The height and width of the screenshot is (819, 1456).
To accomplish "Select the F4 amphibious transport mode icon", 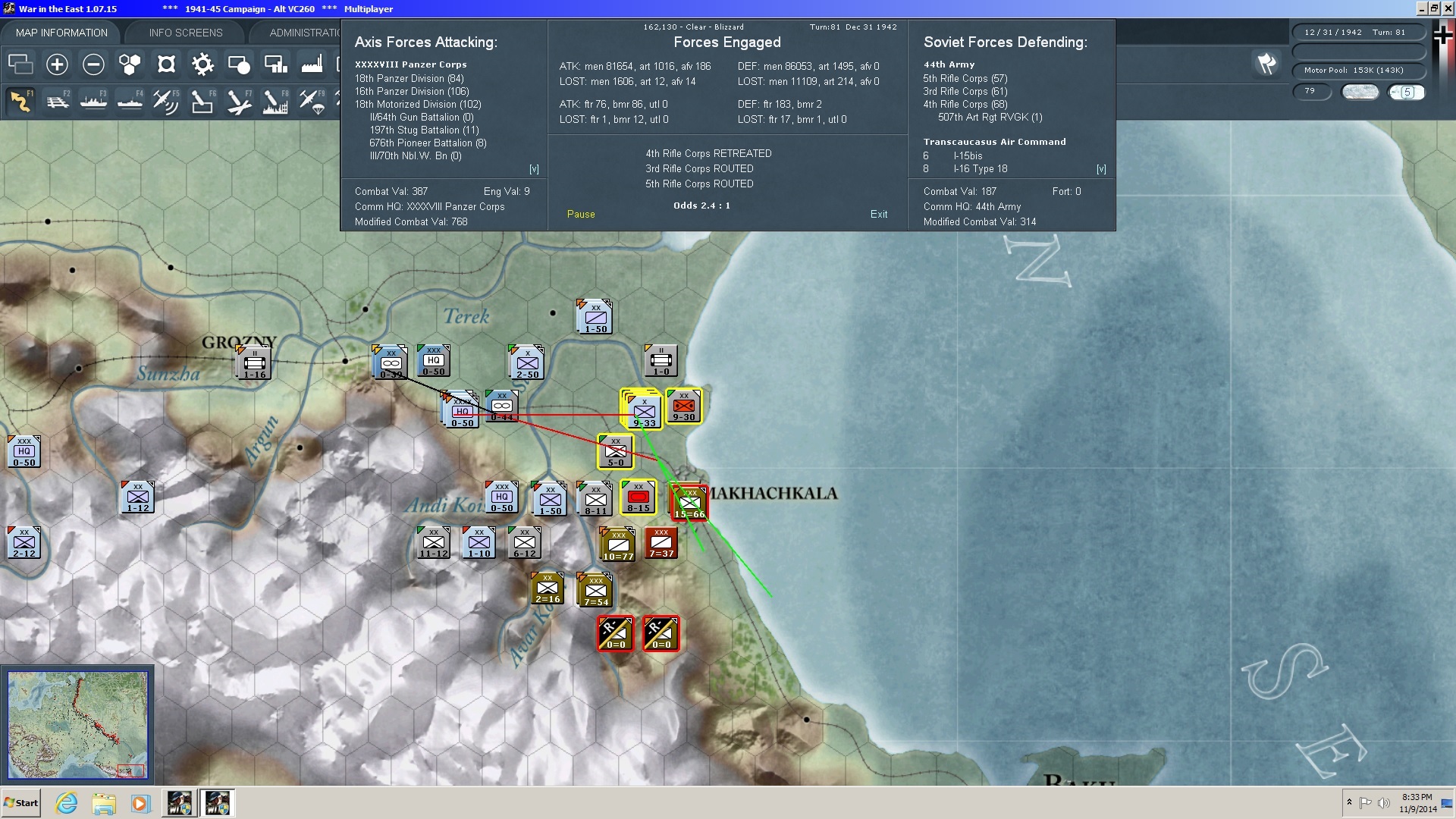I will pos(130,102).
